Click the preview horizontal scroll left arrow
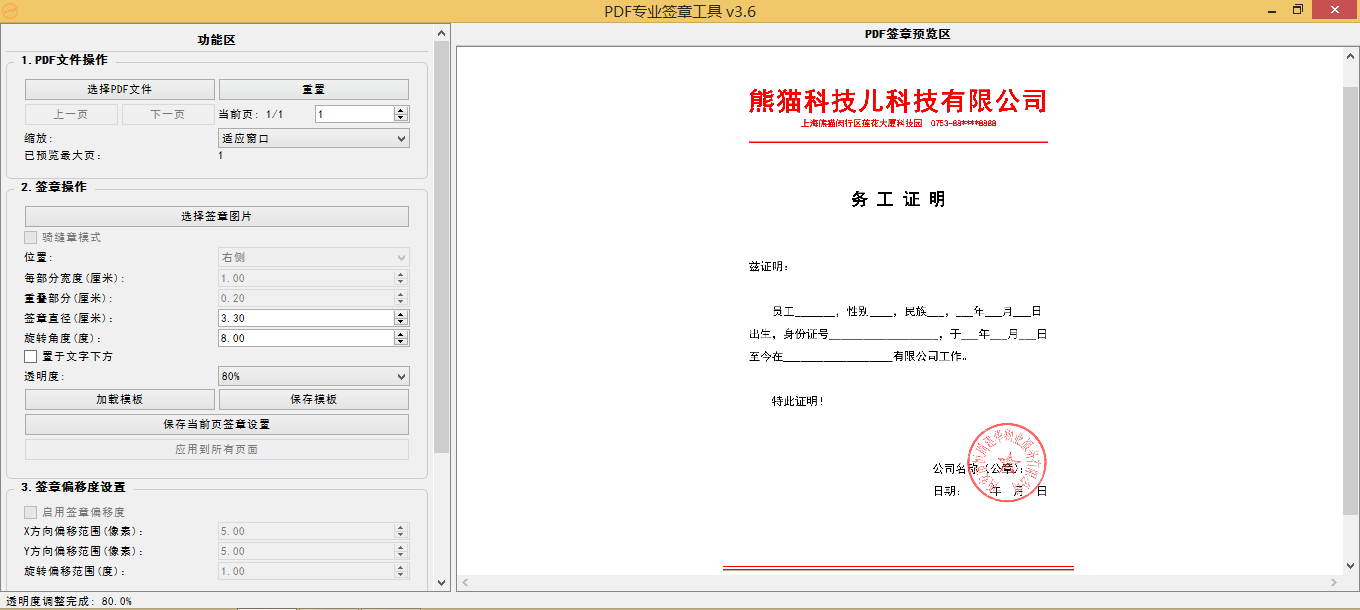Screen dimensions: 1360x610 [x=466, y=582]
